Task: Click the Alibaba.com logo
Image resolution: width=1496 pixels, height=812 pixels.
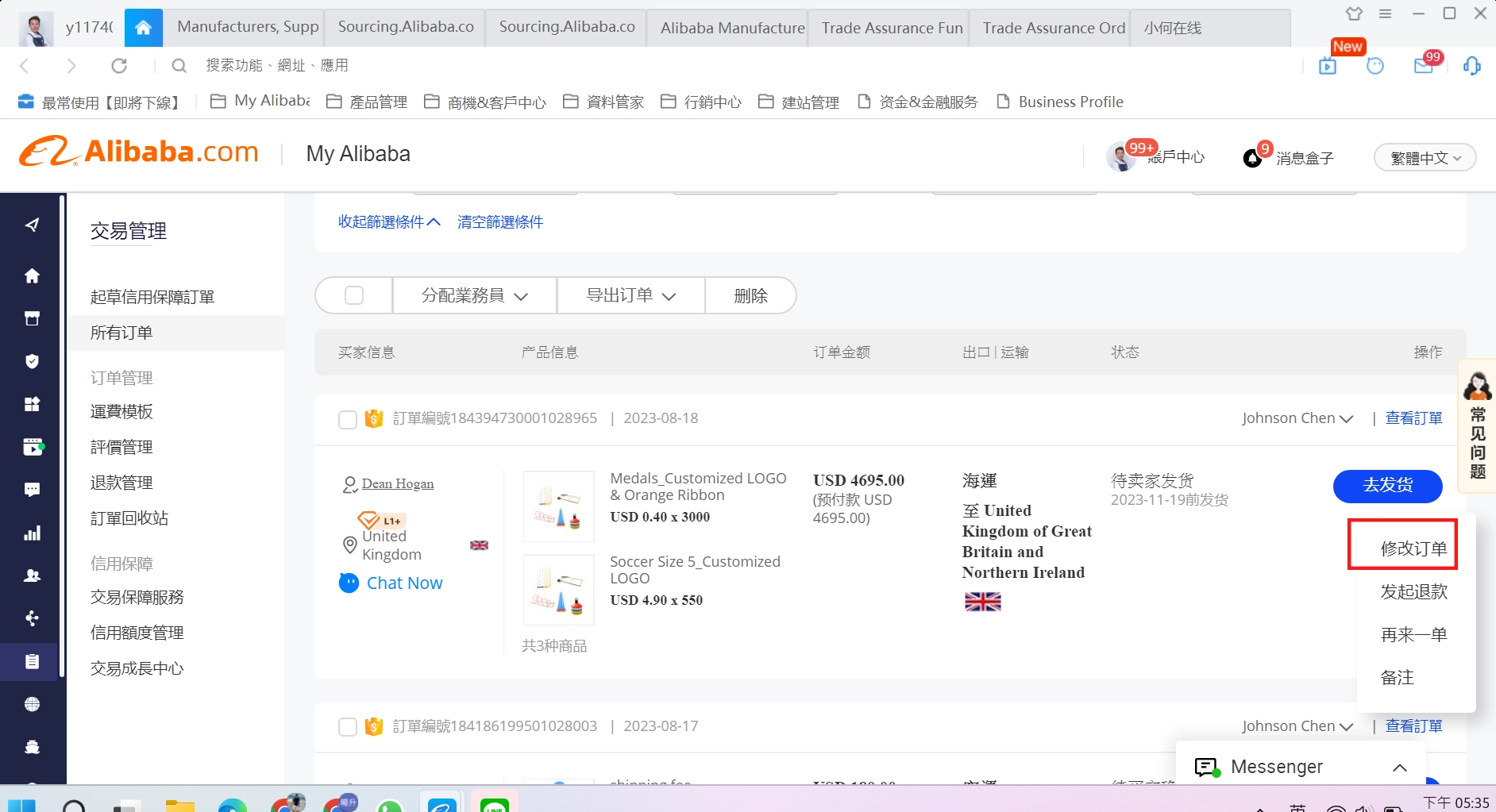Action: pyautogui.click(x=139, y=152)
